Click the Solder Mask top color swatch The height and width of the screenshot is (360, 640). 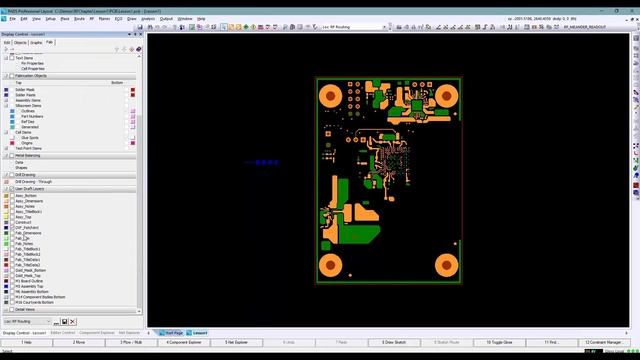coord(6,90)
